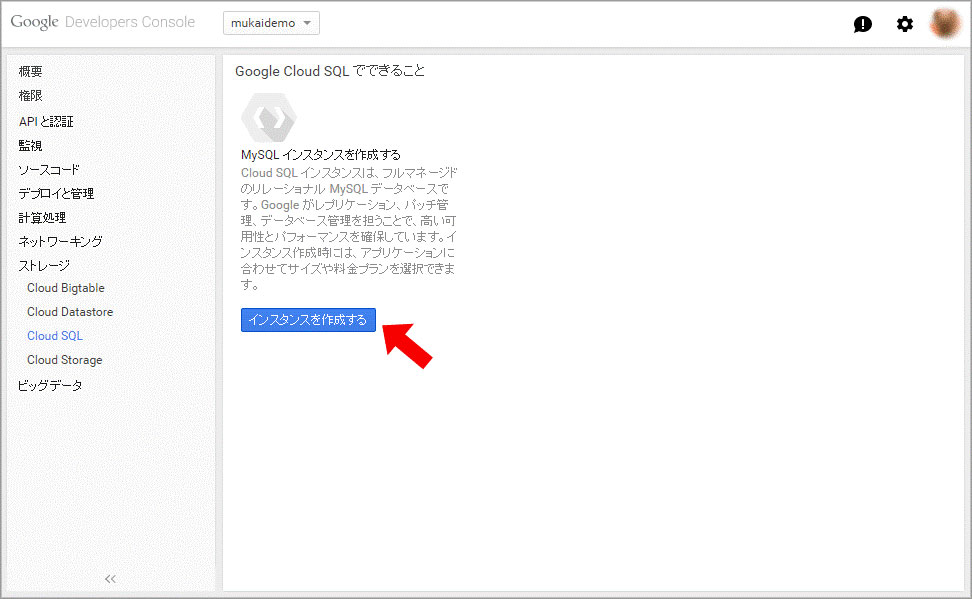Select Cloud SQL in the sidebar
The width and height of the screenshot is (972, 599).
tap(55, 335)
